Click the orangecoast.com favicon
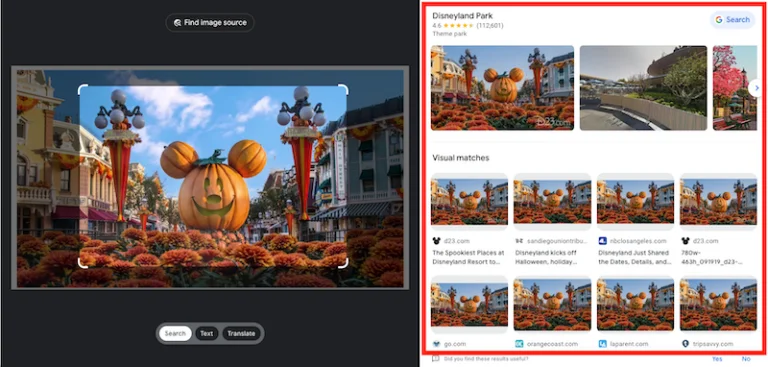 coord(519,344)
